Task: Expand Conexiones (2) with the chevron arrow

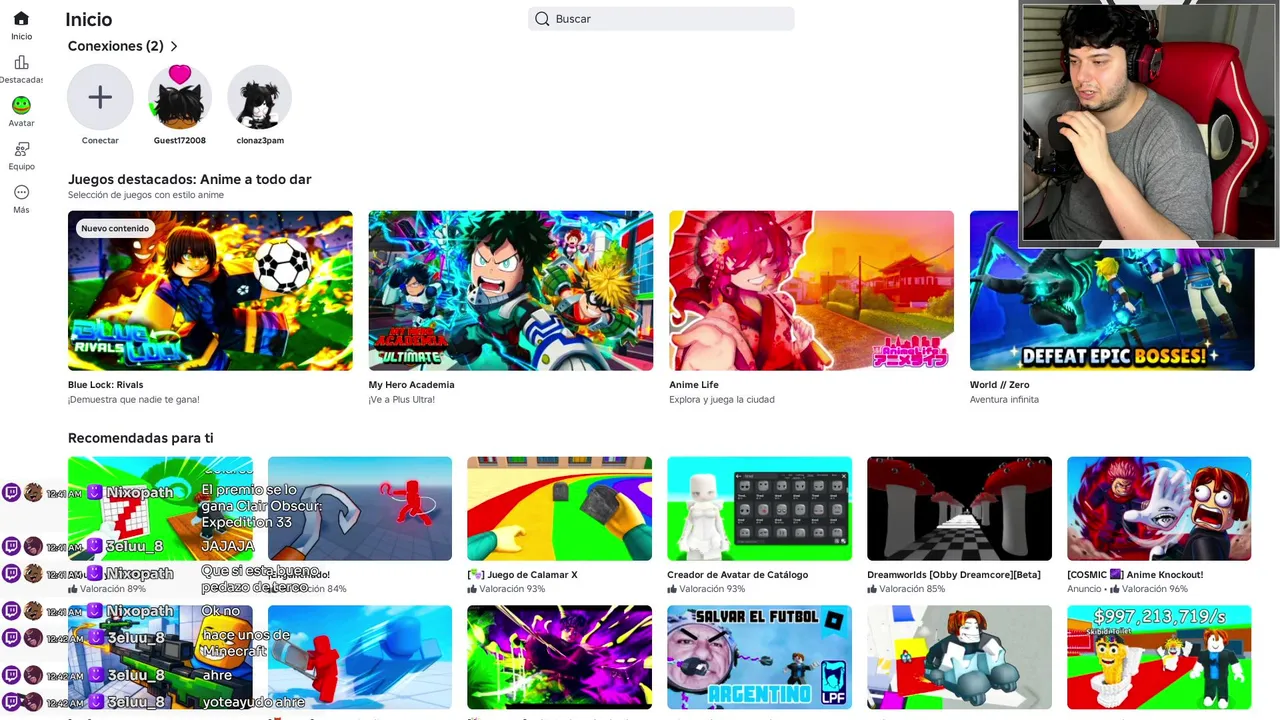Action: click(x=174, y=46)
